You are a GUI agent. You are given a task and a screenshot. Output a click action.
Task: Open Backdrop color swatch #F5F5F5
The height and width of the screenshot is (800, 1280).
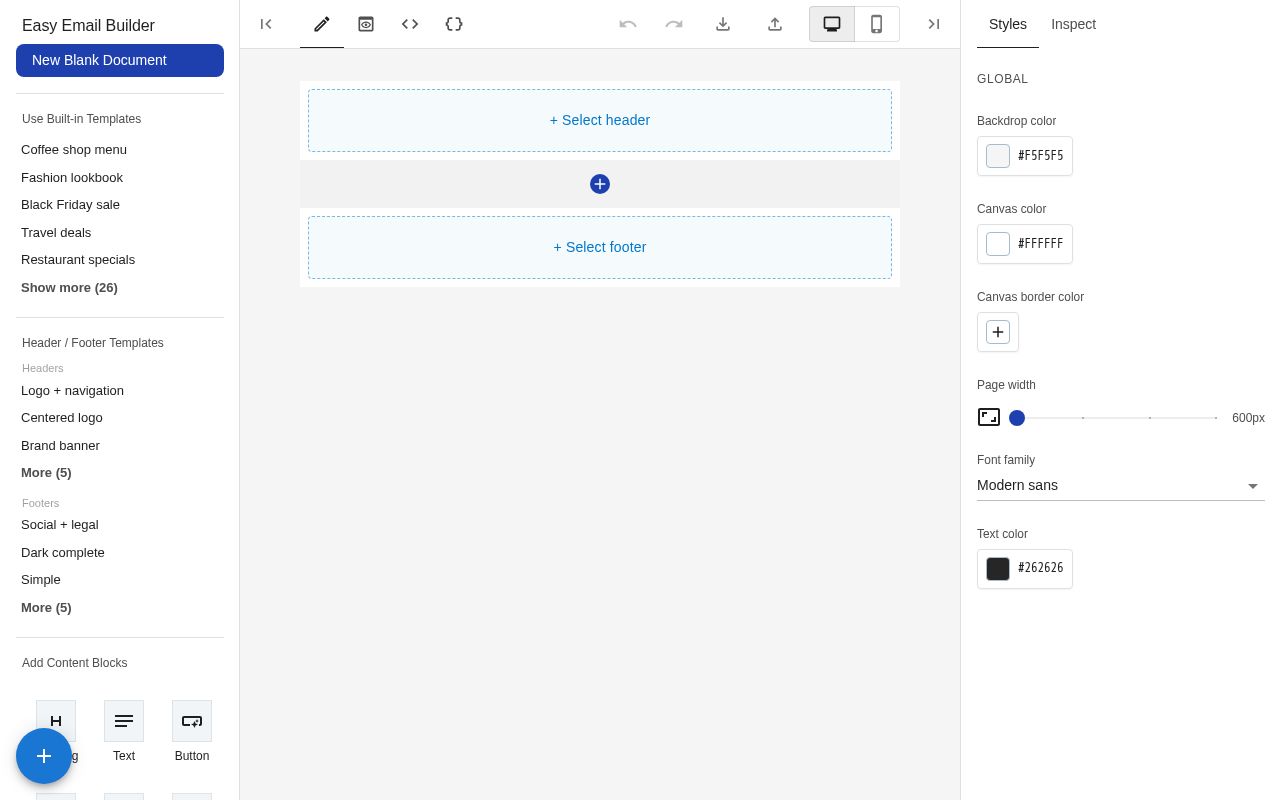(x=1025, y=156)
